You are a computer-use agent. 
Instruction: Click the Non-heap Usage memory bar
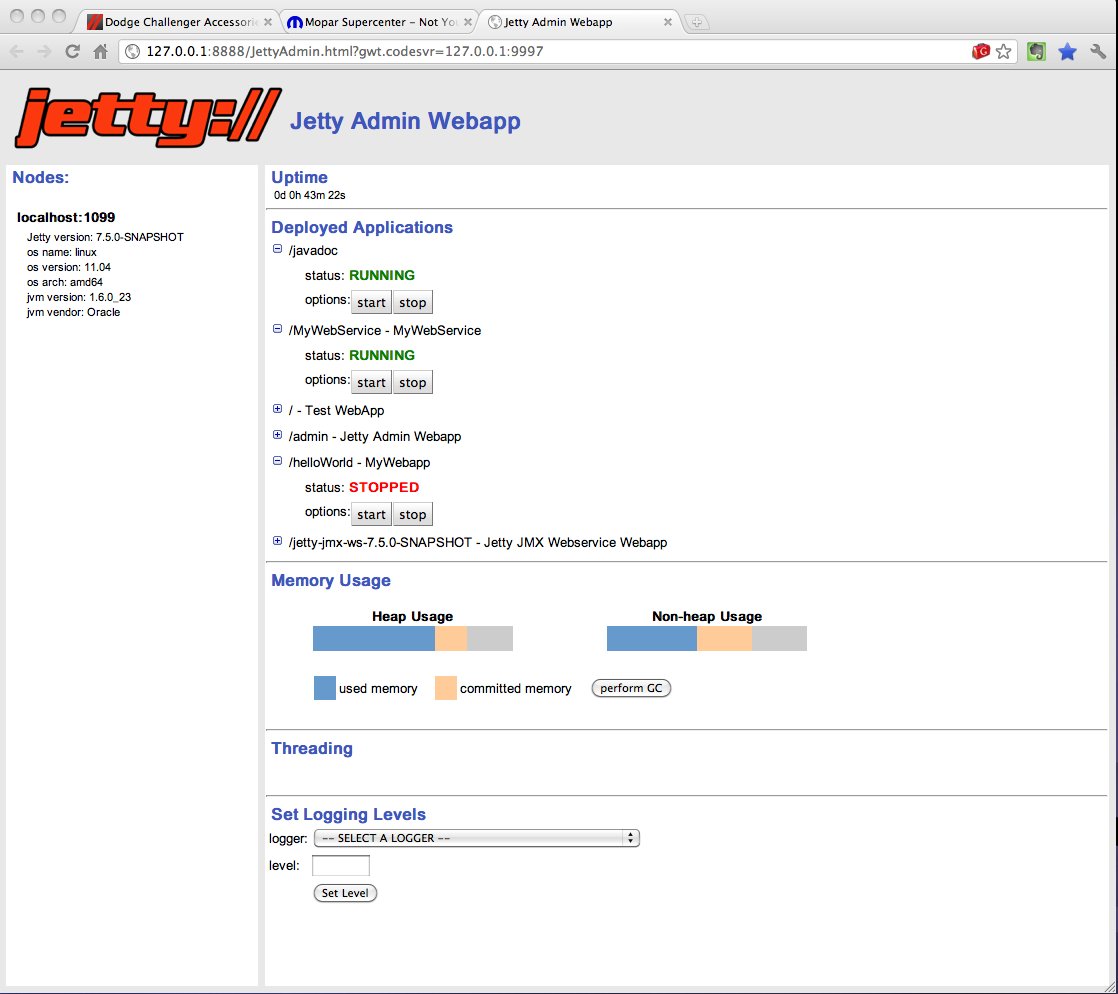tap(707, 638)
